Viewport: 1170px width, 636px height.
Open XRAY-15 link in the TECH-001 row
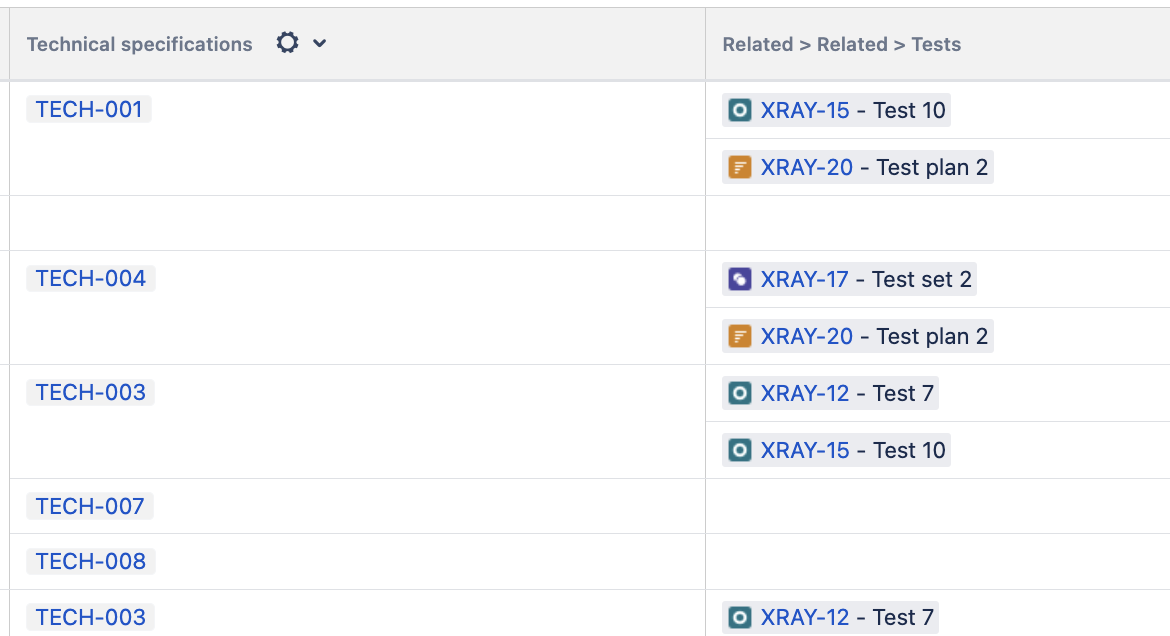pos(804,110)
